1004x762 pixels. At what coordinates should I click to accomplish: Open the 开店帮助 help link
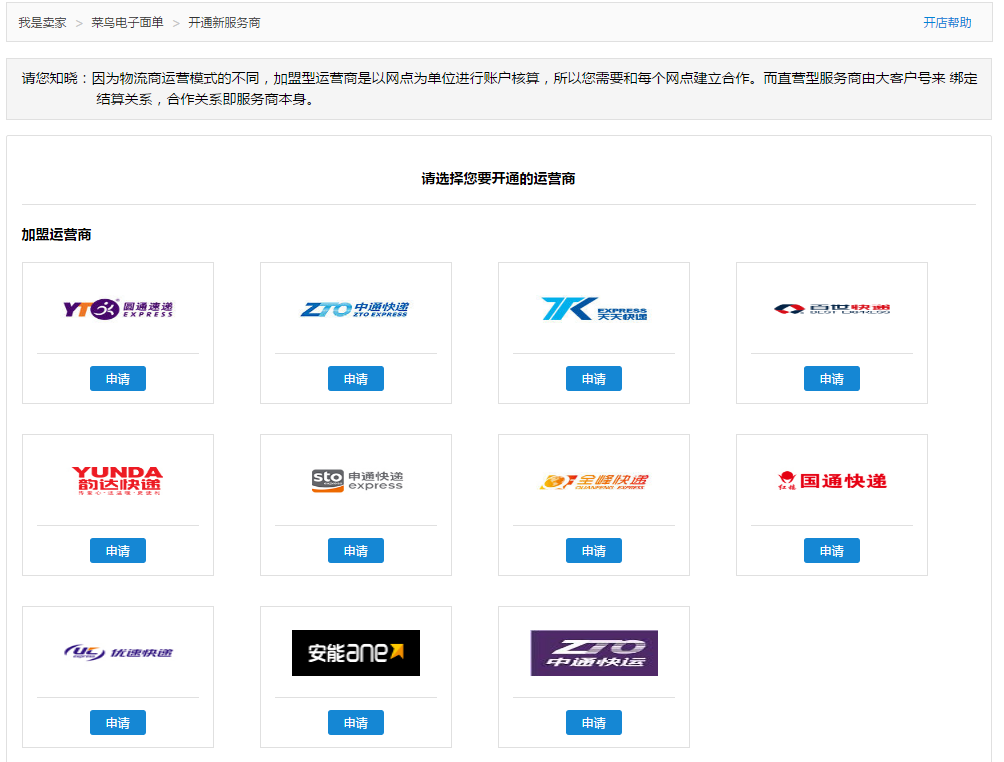947,22
